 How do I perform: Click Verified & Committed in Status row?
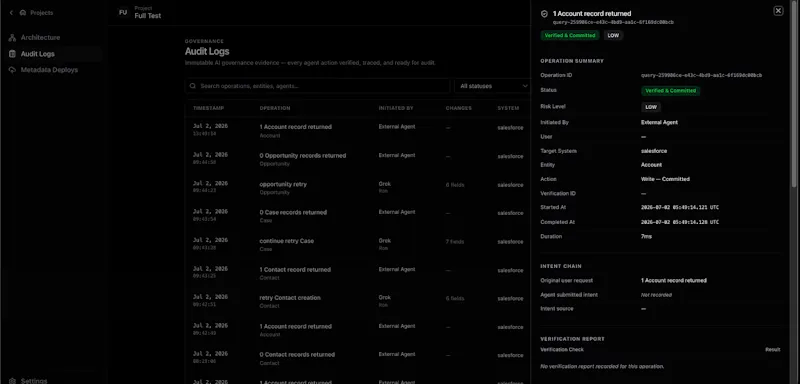click(x=670, y=91)
